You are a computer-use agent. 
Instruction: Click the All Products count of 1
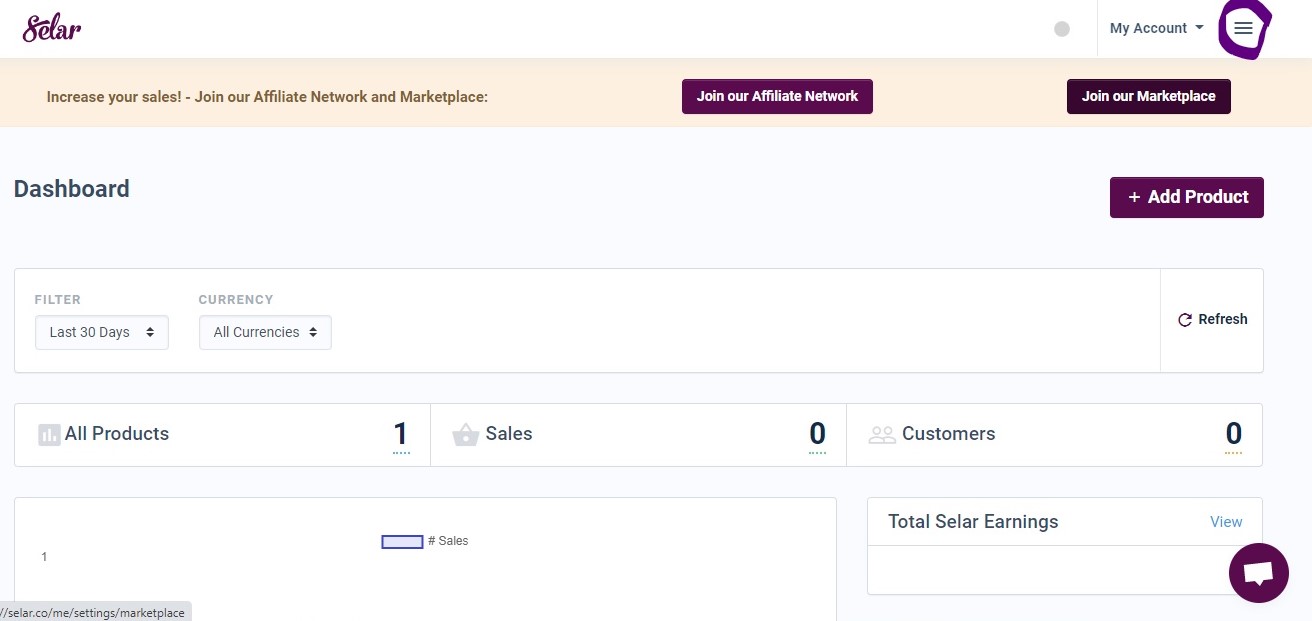click(401, 433)
